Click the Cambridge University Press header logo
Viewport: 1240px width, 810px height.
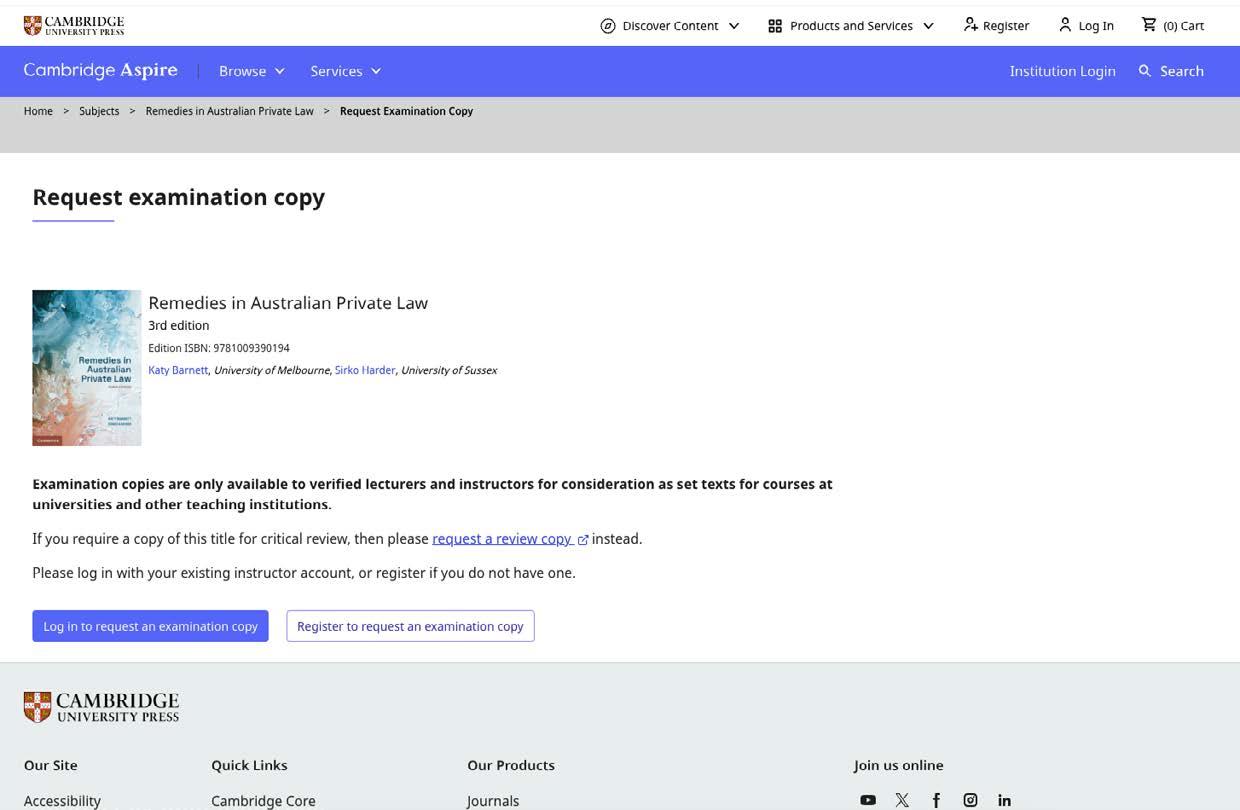point(74,25)
